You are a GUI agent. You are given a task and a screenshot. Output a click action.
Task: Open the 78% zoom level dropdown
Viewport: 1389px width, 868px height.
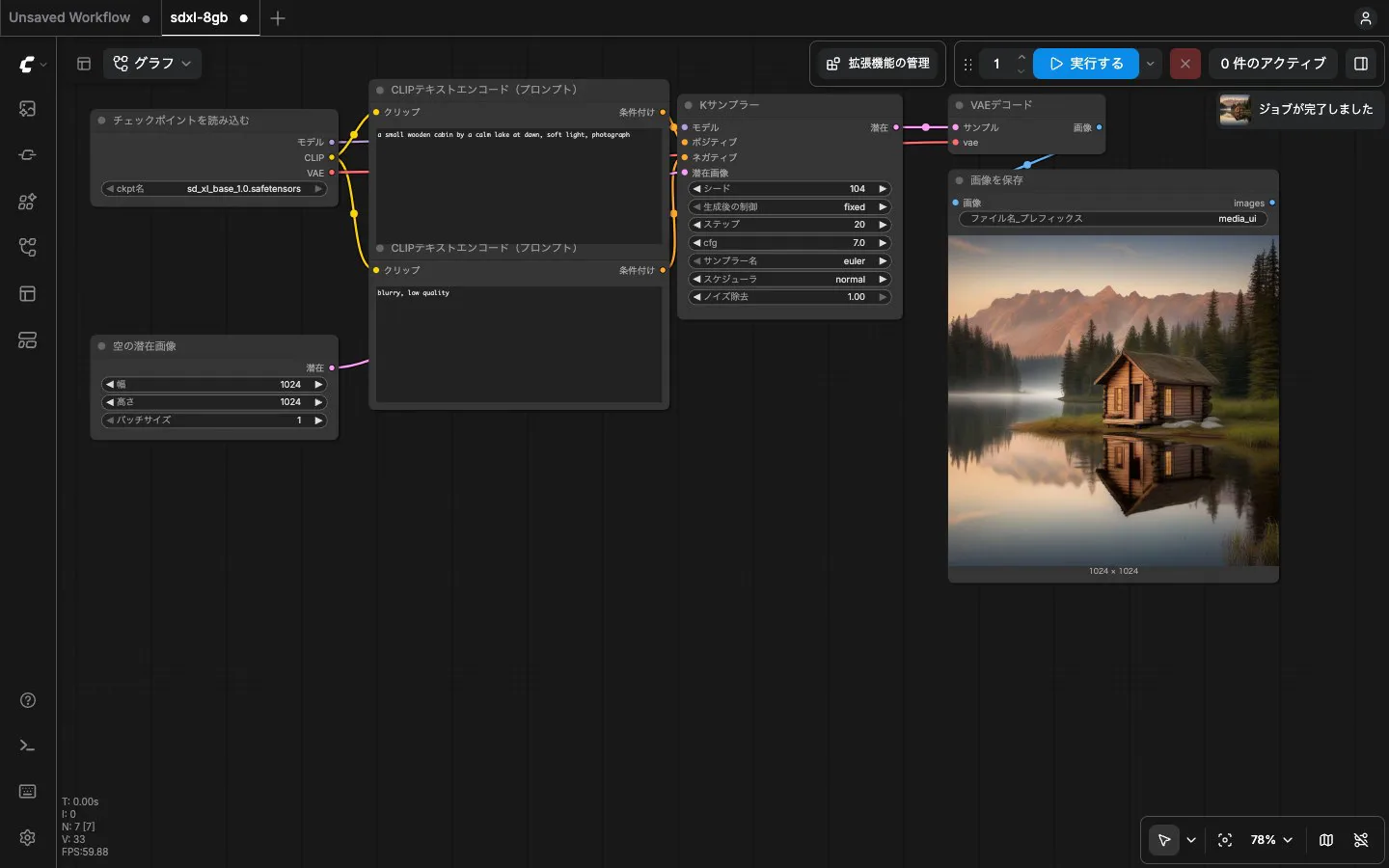click(1271, 840)
